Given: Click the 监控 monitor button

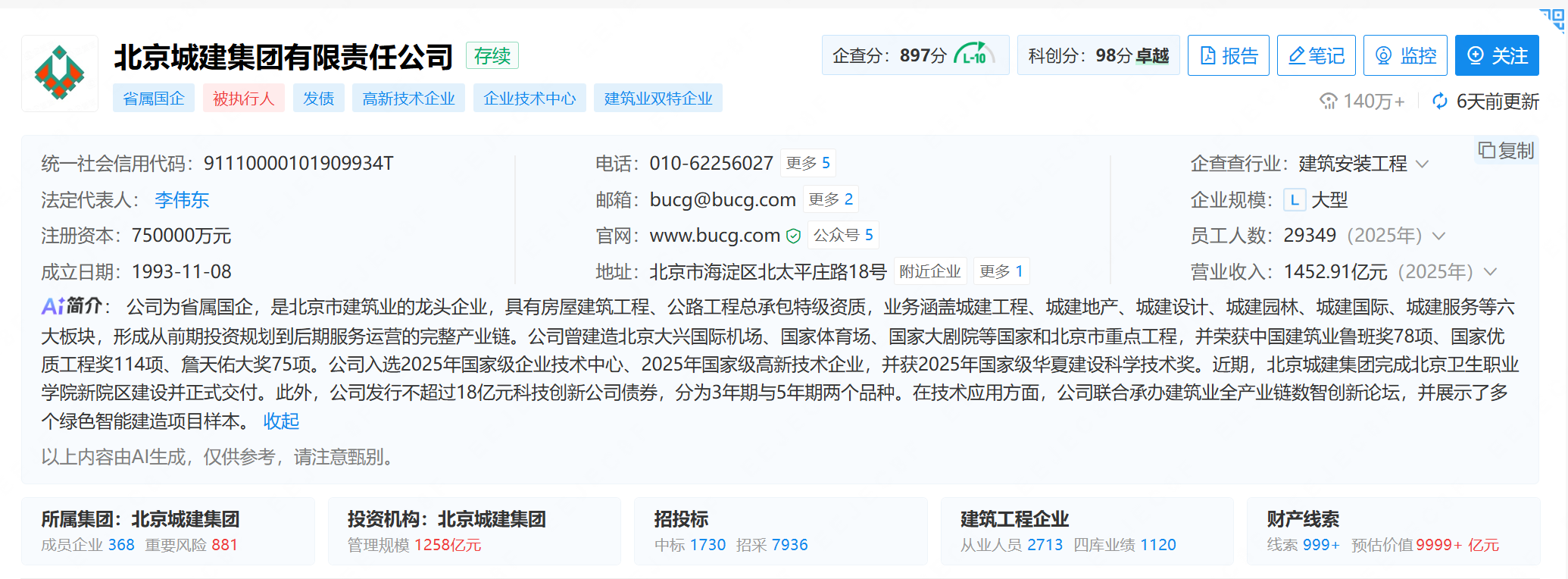Looking at the screenshot, I should click(x=1405, y=55).
